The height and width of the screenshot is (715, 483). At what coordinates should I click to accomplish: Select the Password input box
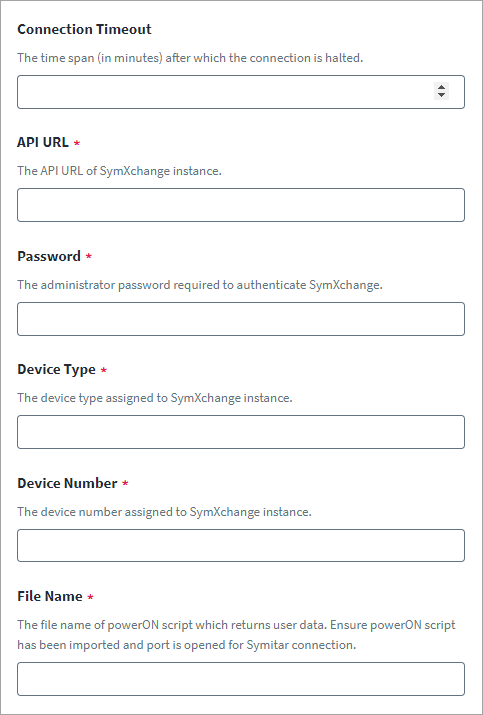[241, 319]
